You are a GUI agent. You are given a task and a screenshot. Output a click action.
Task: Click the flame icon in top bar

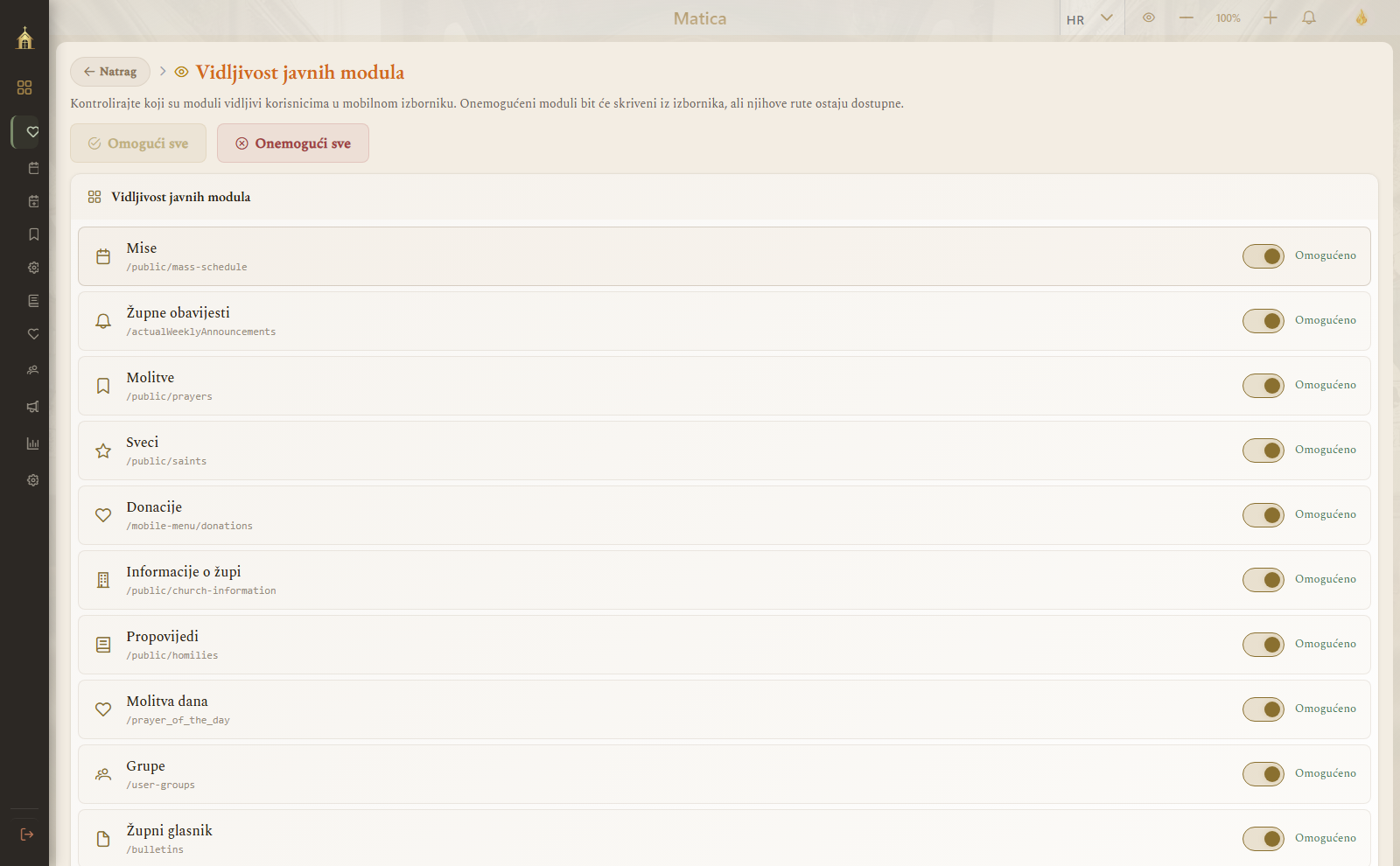point(1361,17)
